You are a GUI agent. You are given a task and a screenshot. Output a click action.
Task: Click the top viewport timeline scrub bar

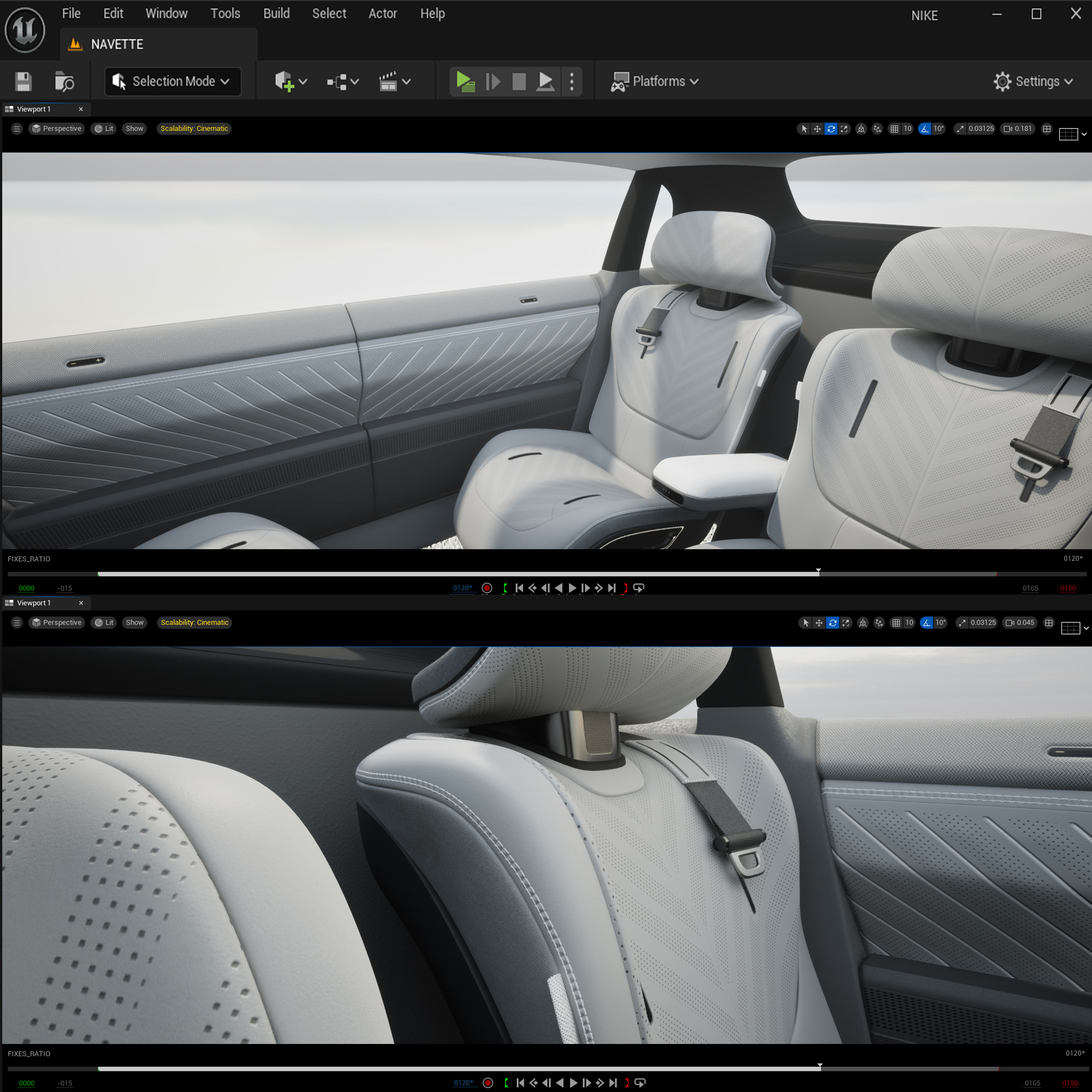click(x=452, y=574)
